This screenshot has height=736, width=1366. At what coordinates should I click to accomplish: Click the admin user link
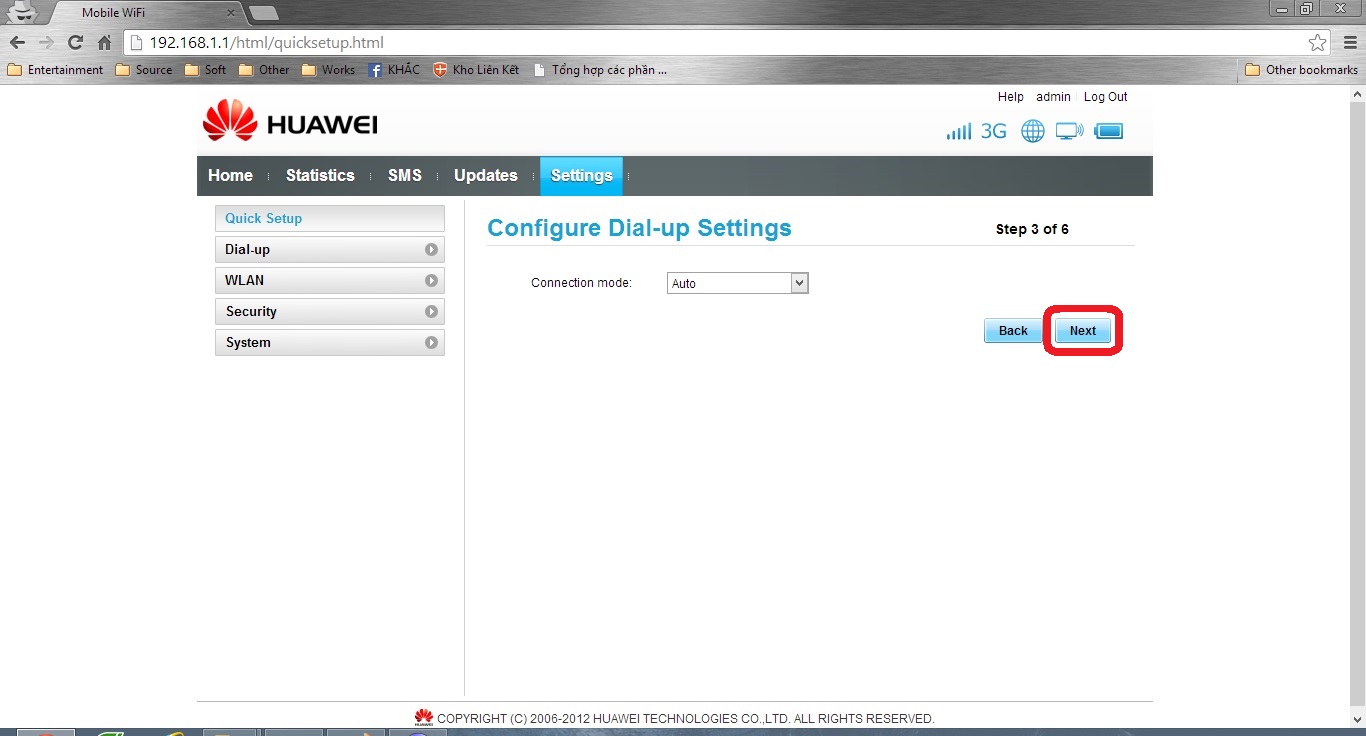point(1054,97)
